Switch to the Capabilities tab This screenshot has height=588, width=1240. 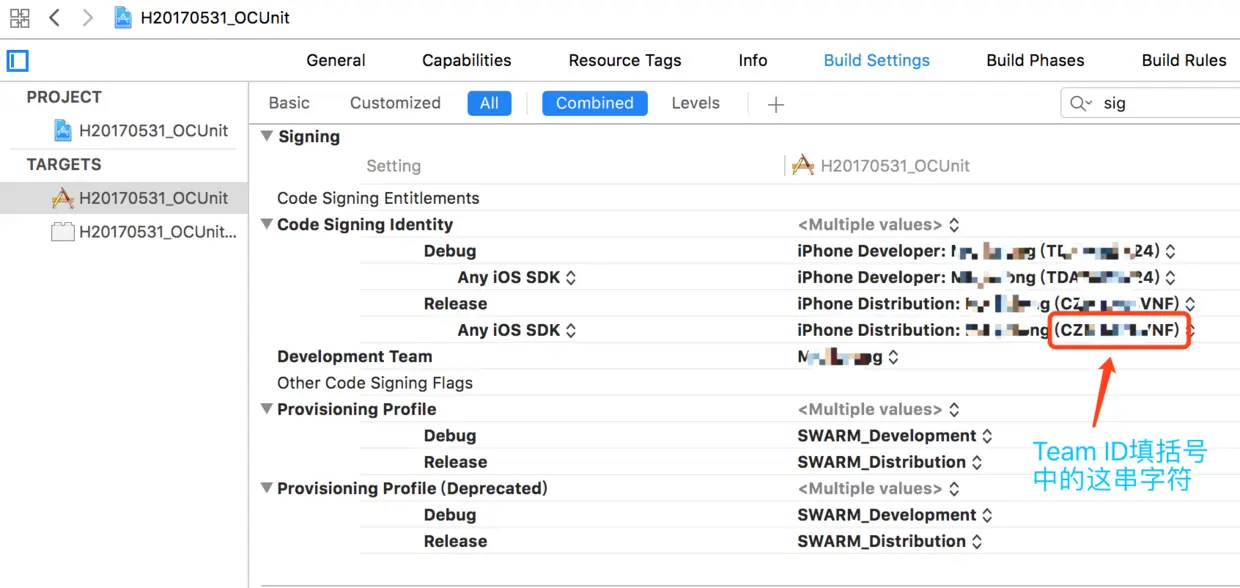[466, 60]
